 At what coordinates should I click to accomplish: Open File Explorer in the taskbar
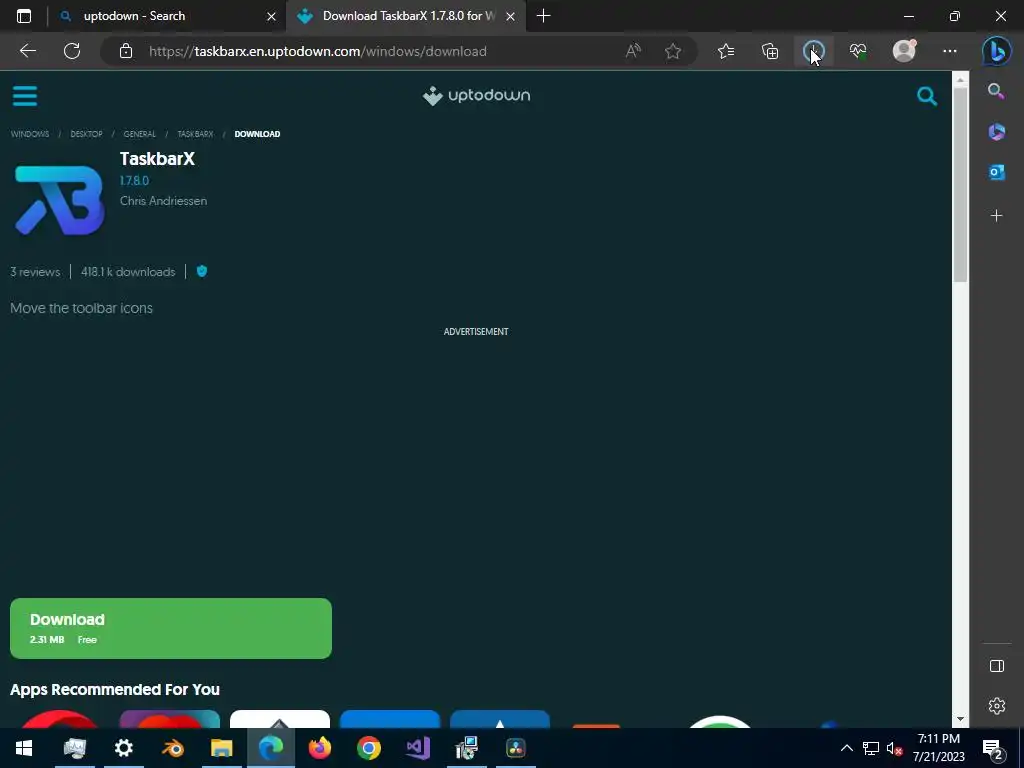[x=221, y=748]
